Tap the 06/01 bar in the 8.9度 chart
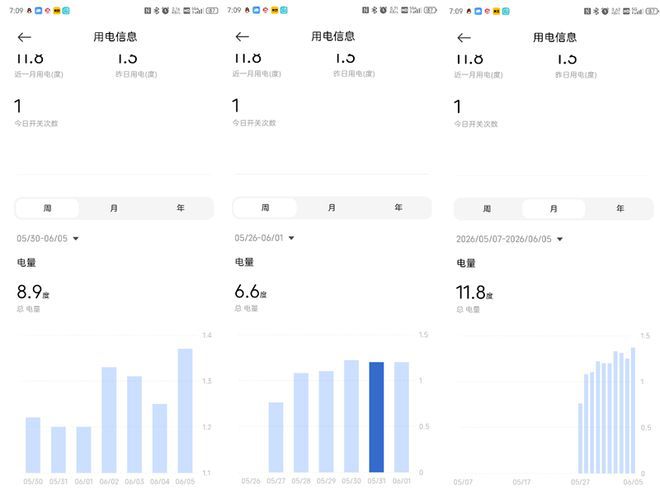The width and height of the screenshot is (660, 504). coord(84,450)
